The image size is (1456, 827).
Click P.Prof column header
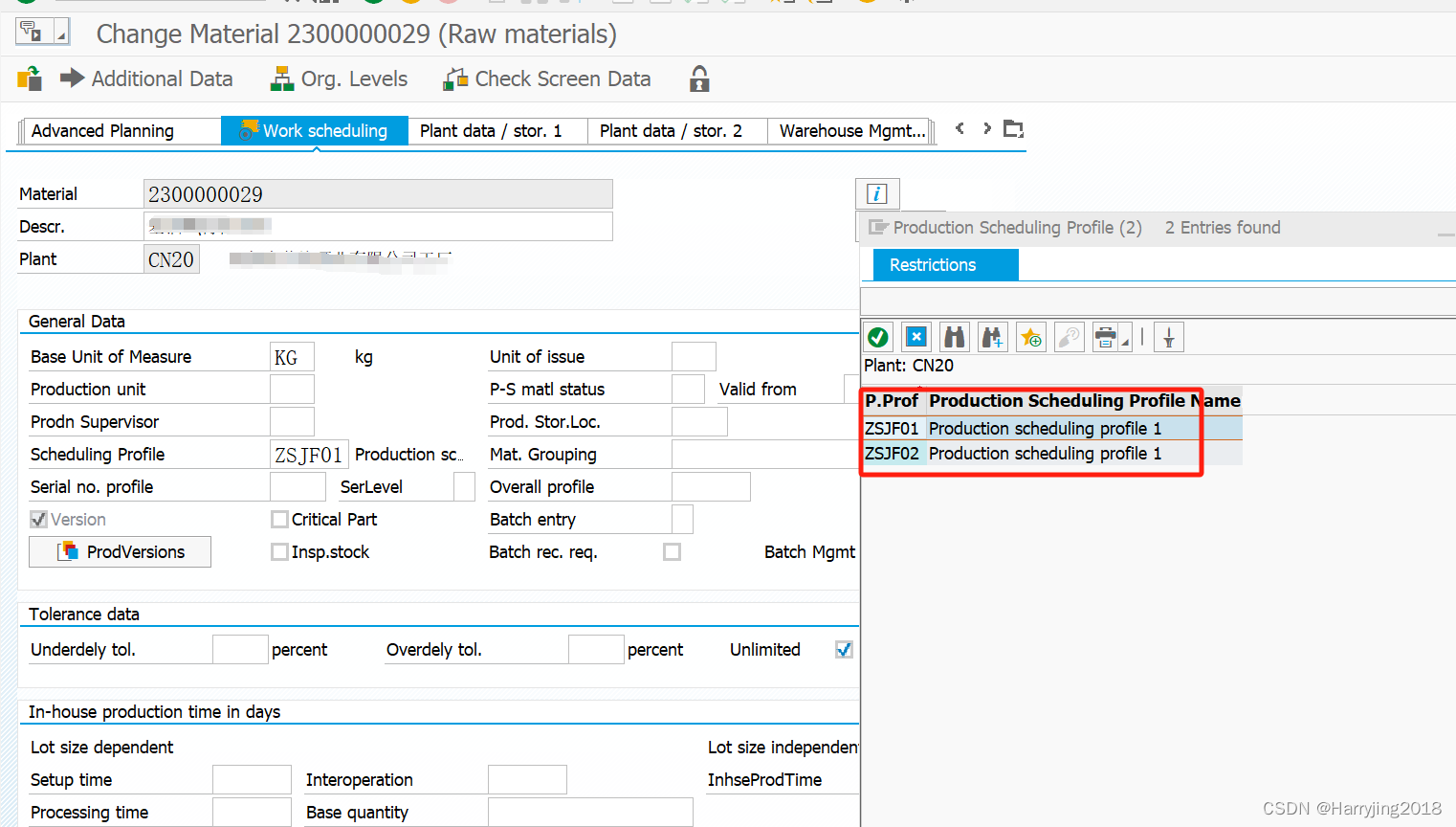tap(892, 400)
